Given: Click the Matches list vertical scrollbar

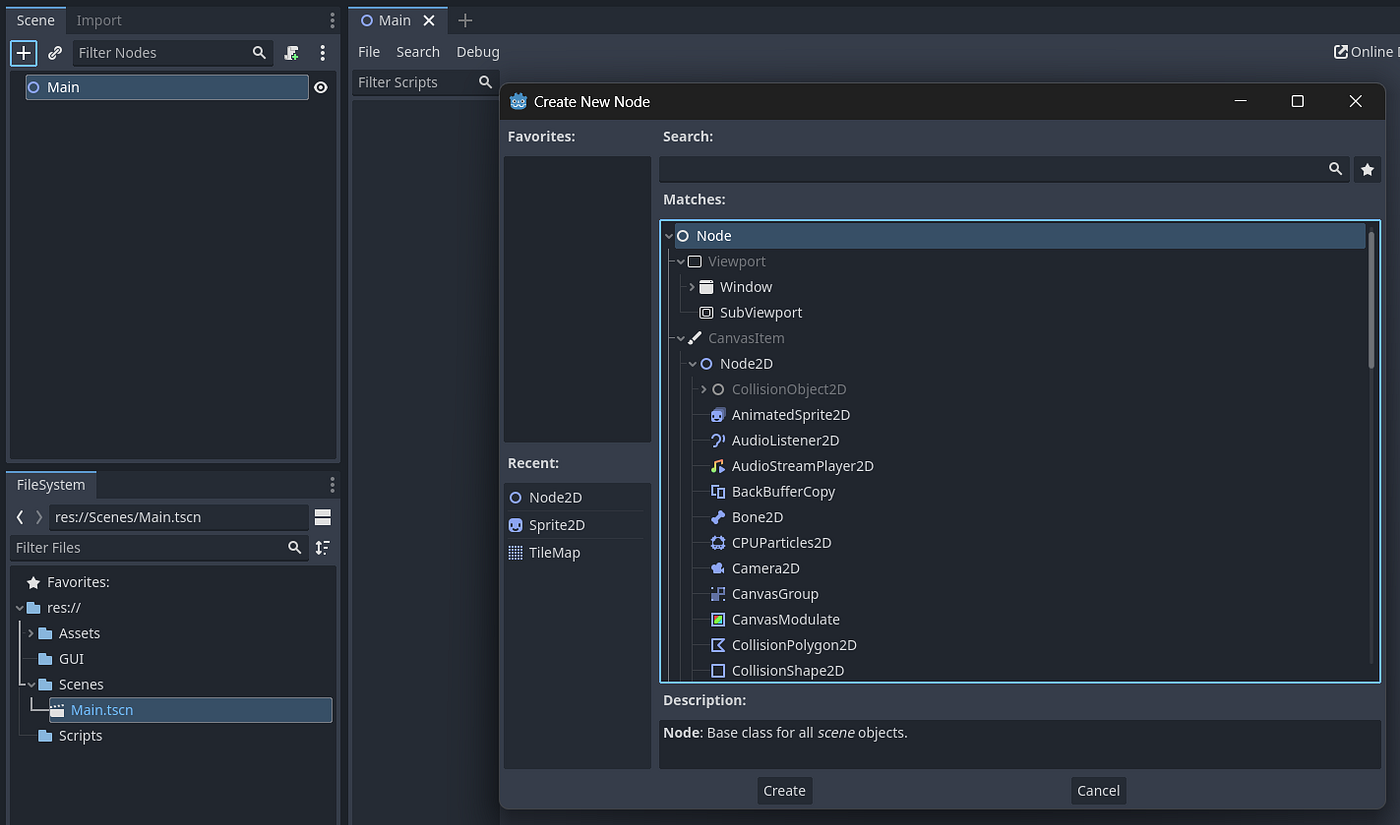Looking at the screenshot, I should [x=1371, y=300].
